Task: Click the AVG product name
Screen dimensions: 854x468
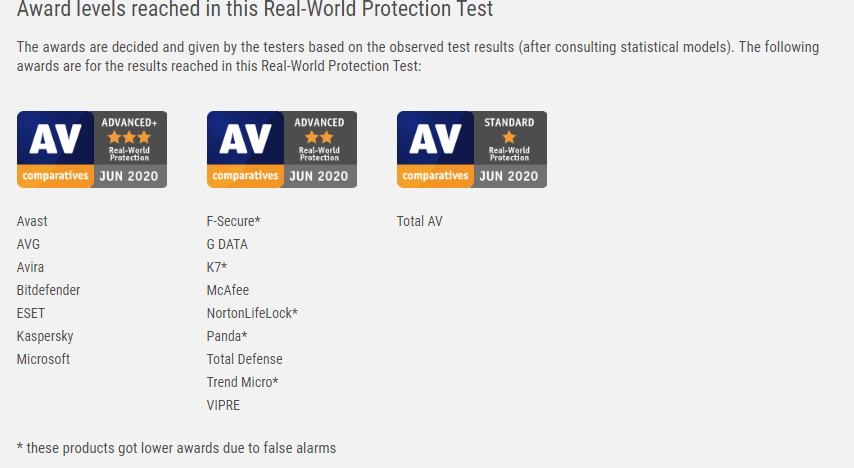Action: click(28, 244)
